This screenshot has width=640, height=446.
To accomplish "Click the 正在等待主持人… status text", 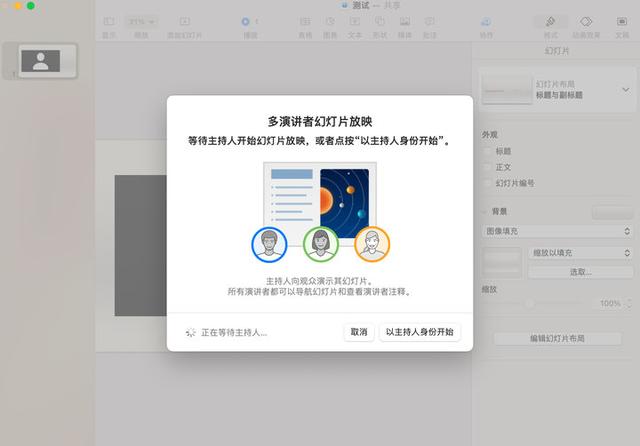I will (x=234, y=333).
